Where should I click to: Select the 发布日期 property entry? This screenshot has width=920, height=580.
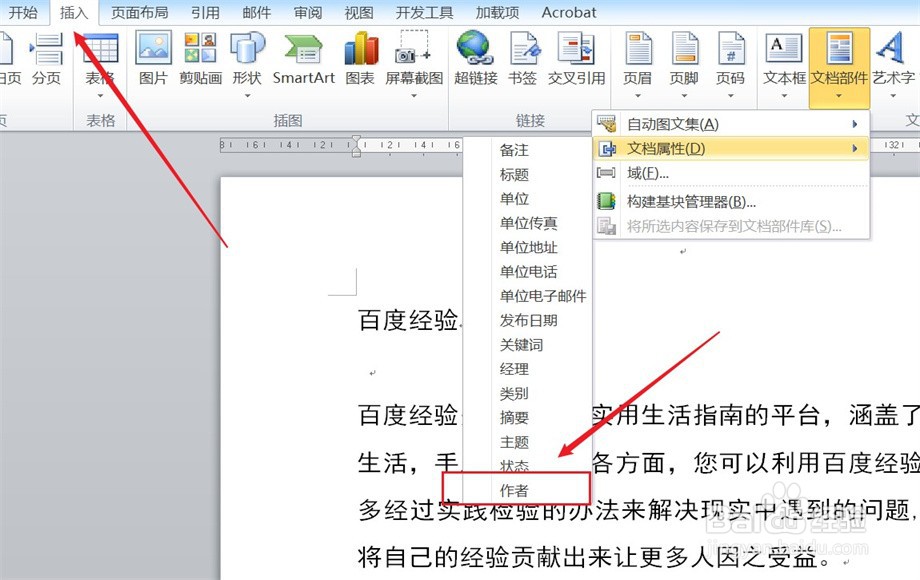[x=527, y=320]
